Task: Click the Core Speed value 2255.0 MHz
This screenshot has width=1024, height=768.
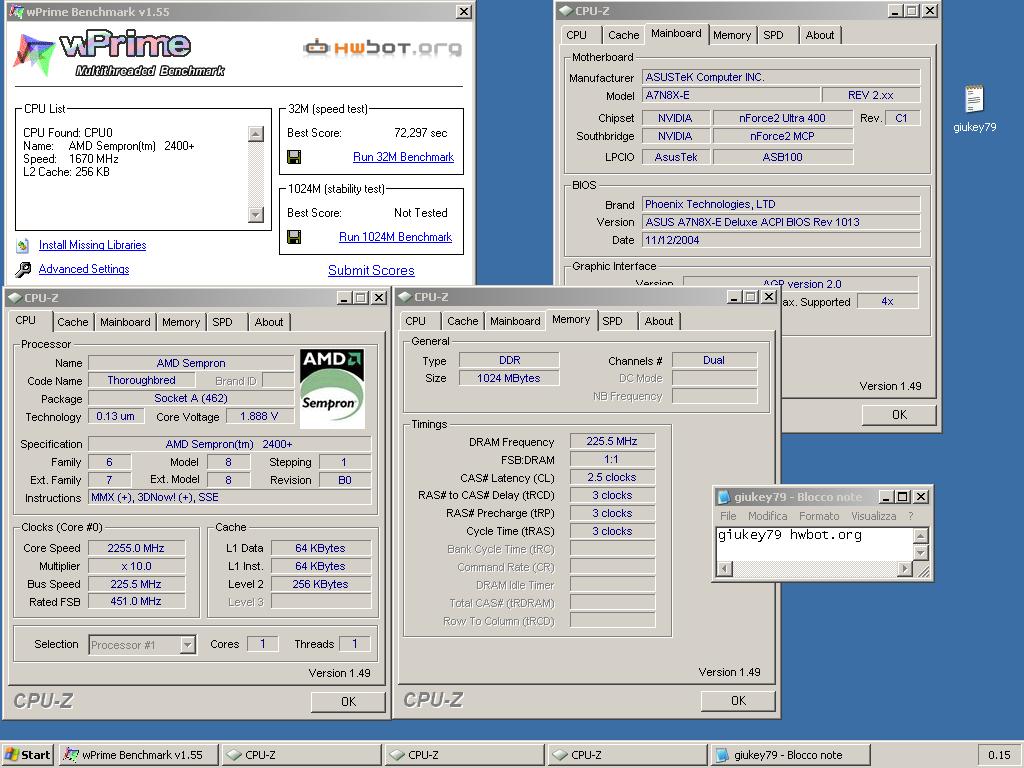Action: click(136, 548)
